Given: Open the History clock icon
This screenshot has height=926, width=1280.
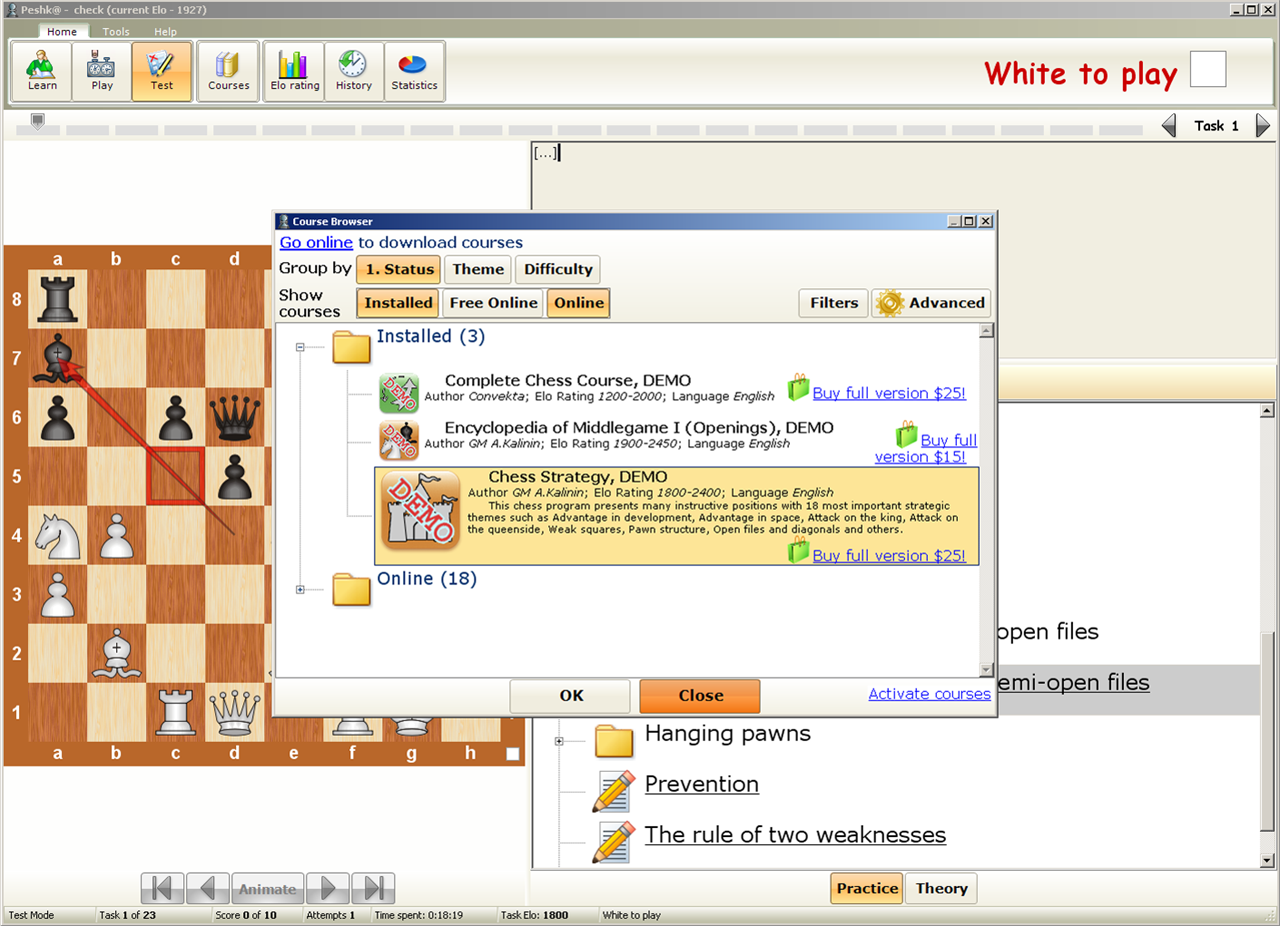Looking at the screenshot, I should 353,72.
